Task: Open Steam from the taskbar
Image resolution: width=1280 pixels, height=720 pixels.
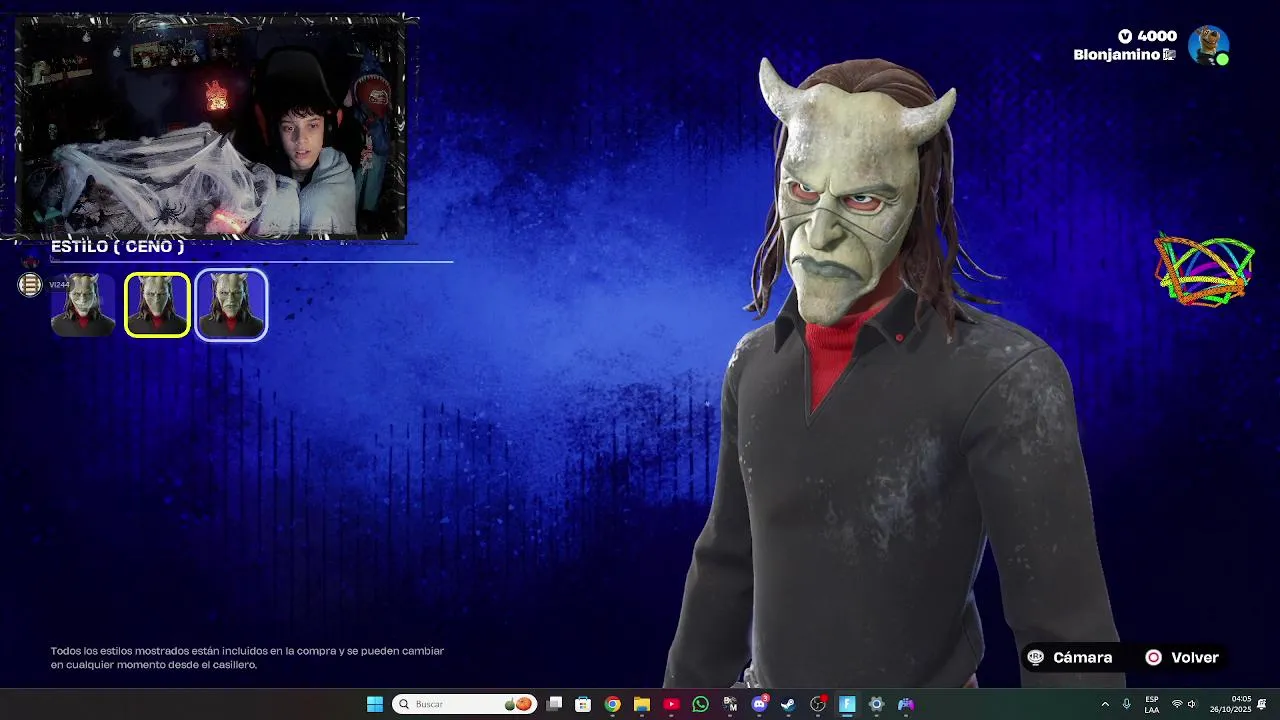Action: (788, 704)
